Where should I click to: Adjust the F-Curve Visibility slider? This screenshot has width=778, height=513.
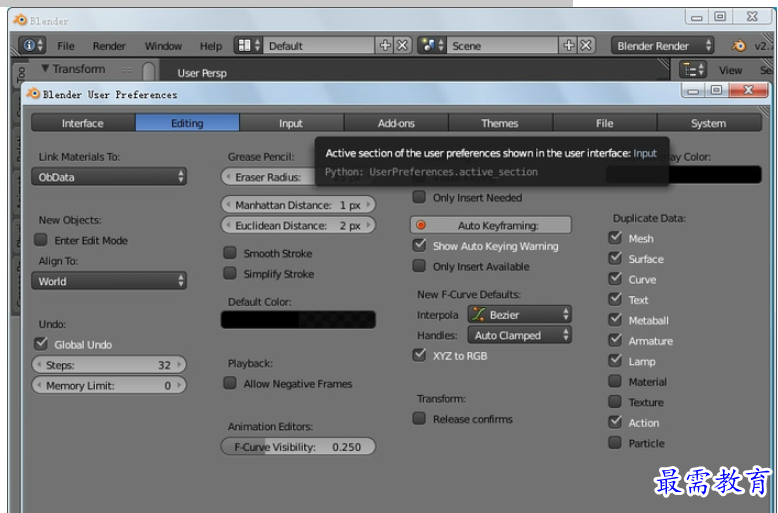point(298,447)
